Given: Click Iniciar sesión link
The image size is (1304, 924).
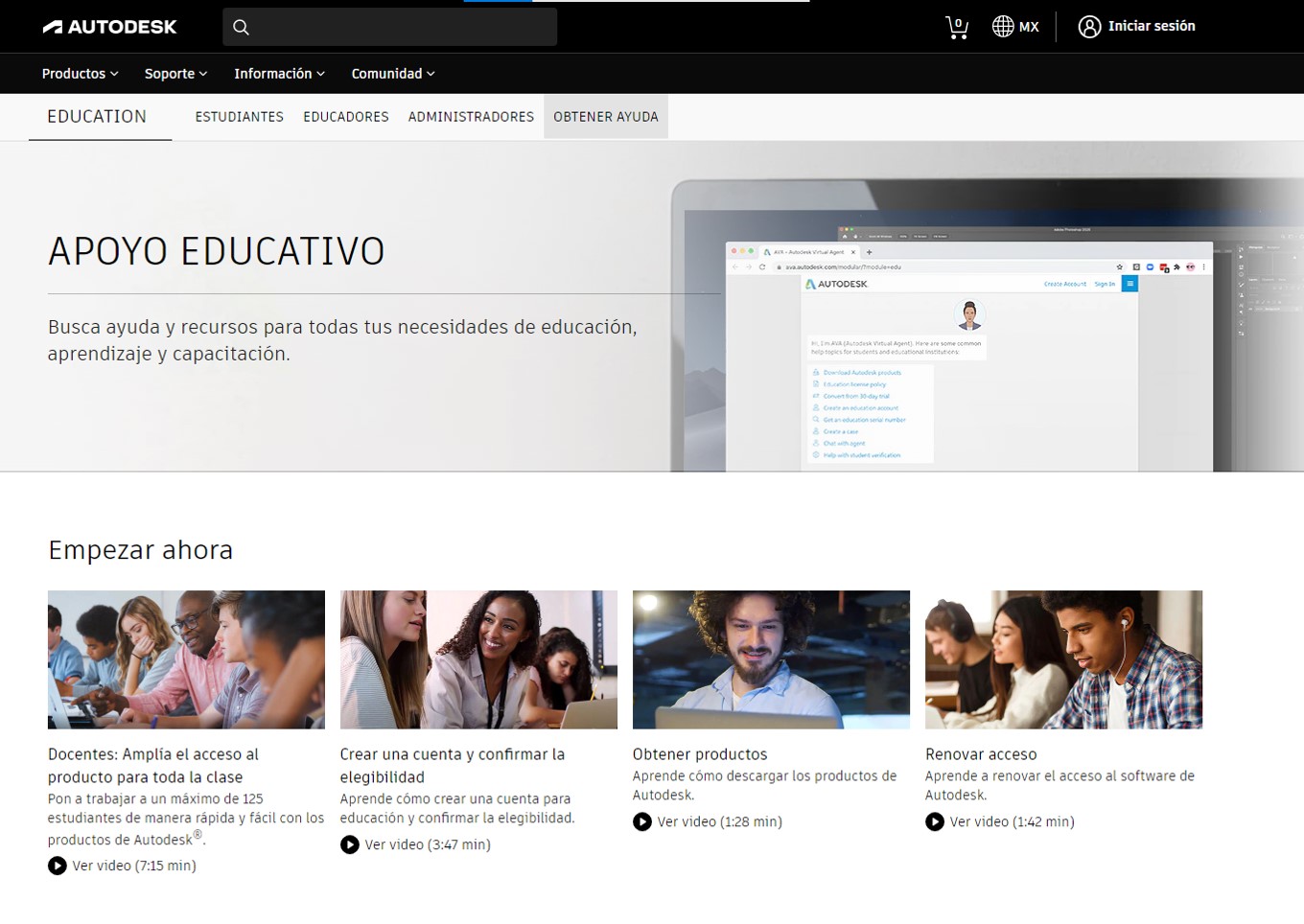Looking at the screenshot, I should [x=1152, y=26].
